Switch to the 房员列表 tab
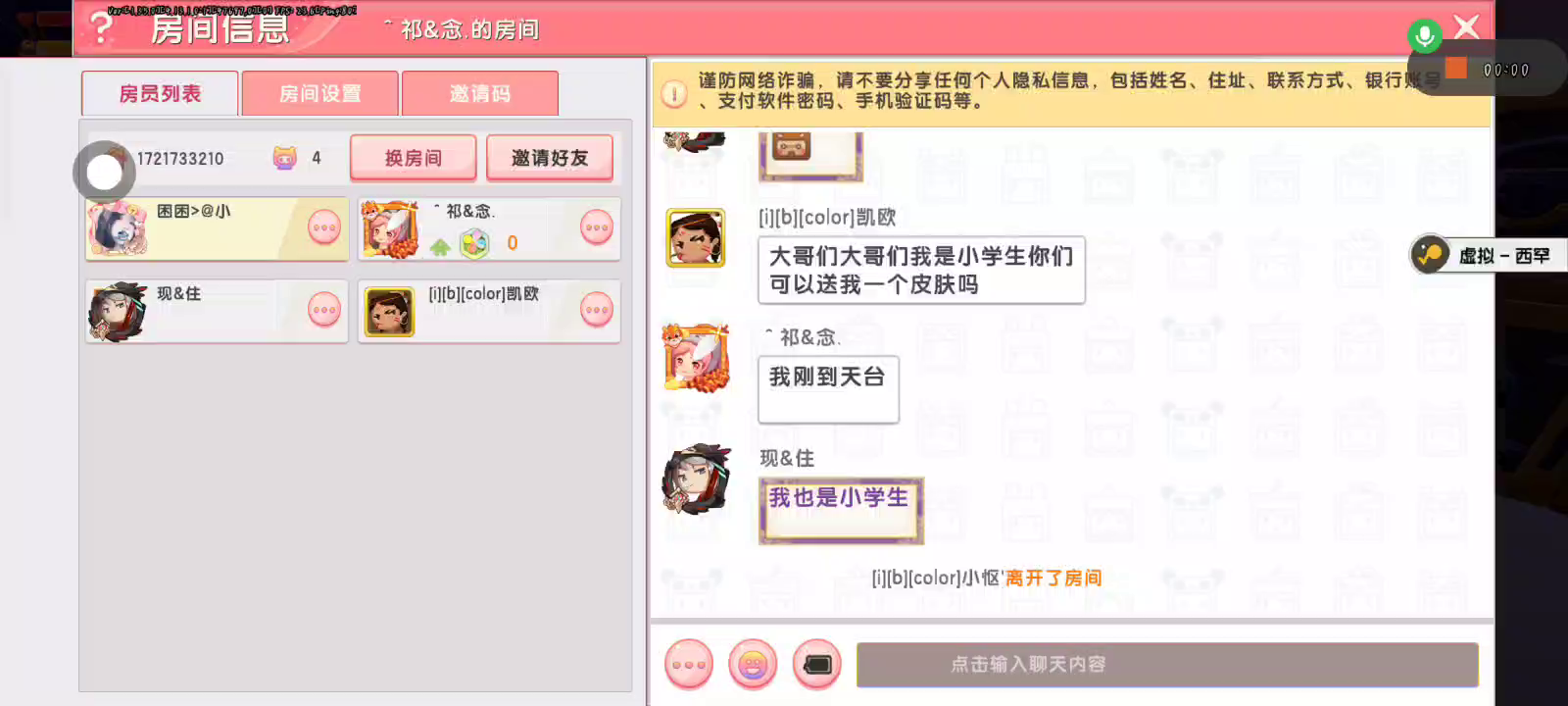Viewport: 1568px width, 706px height. click(x=160, y=94)
